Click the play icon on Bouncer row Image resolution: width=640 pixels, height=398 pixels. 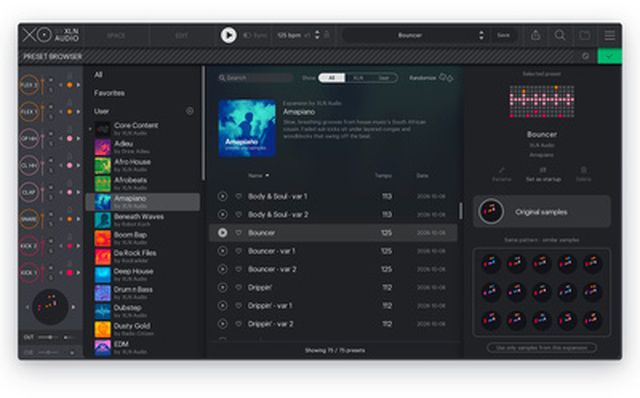222,233
